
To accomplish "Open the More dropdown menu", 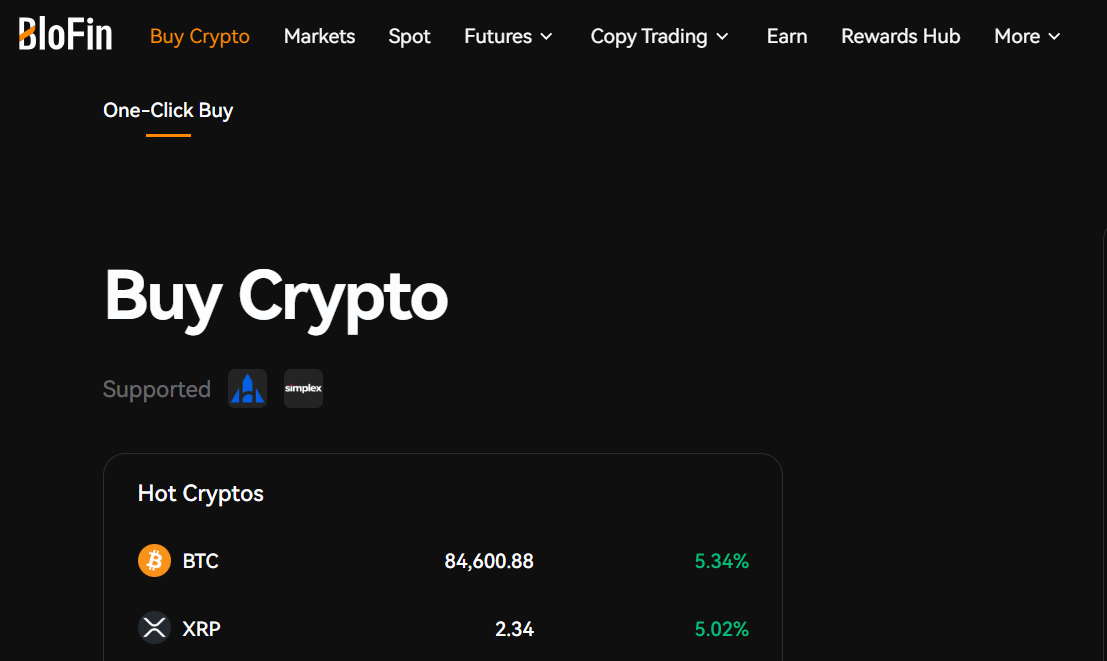I will coord(1027,36).
